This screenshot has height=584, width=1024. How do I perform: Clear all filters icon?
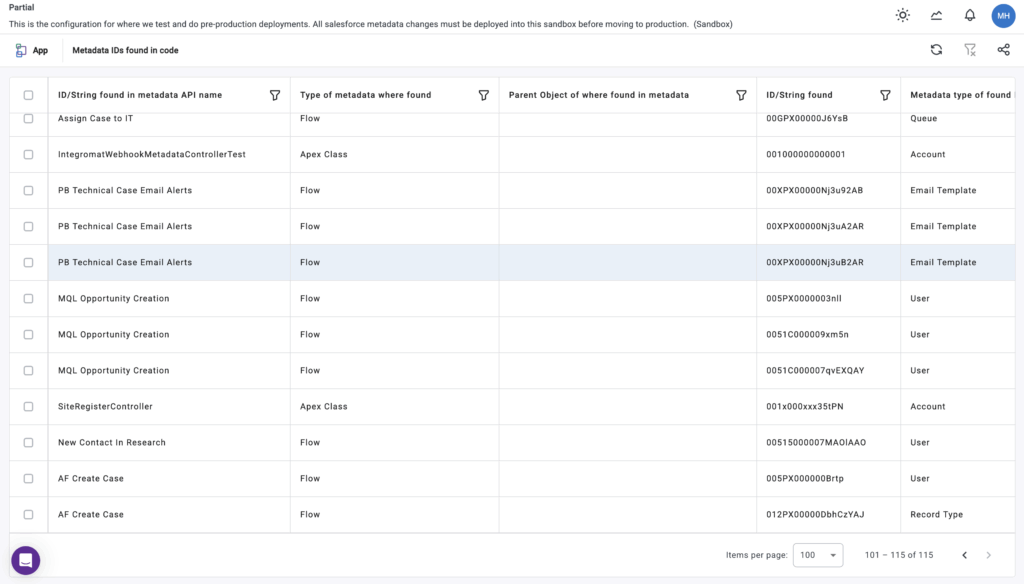click(969, 50)
